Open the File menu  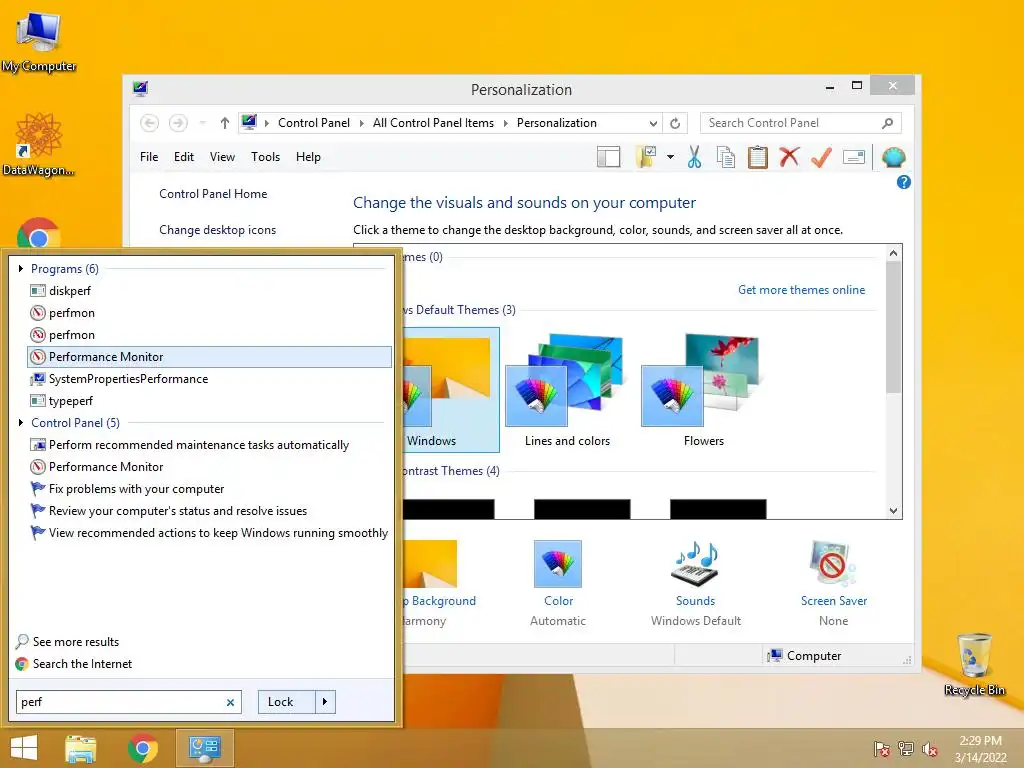(149, 157)
